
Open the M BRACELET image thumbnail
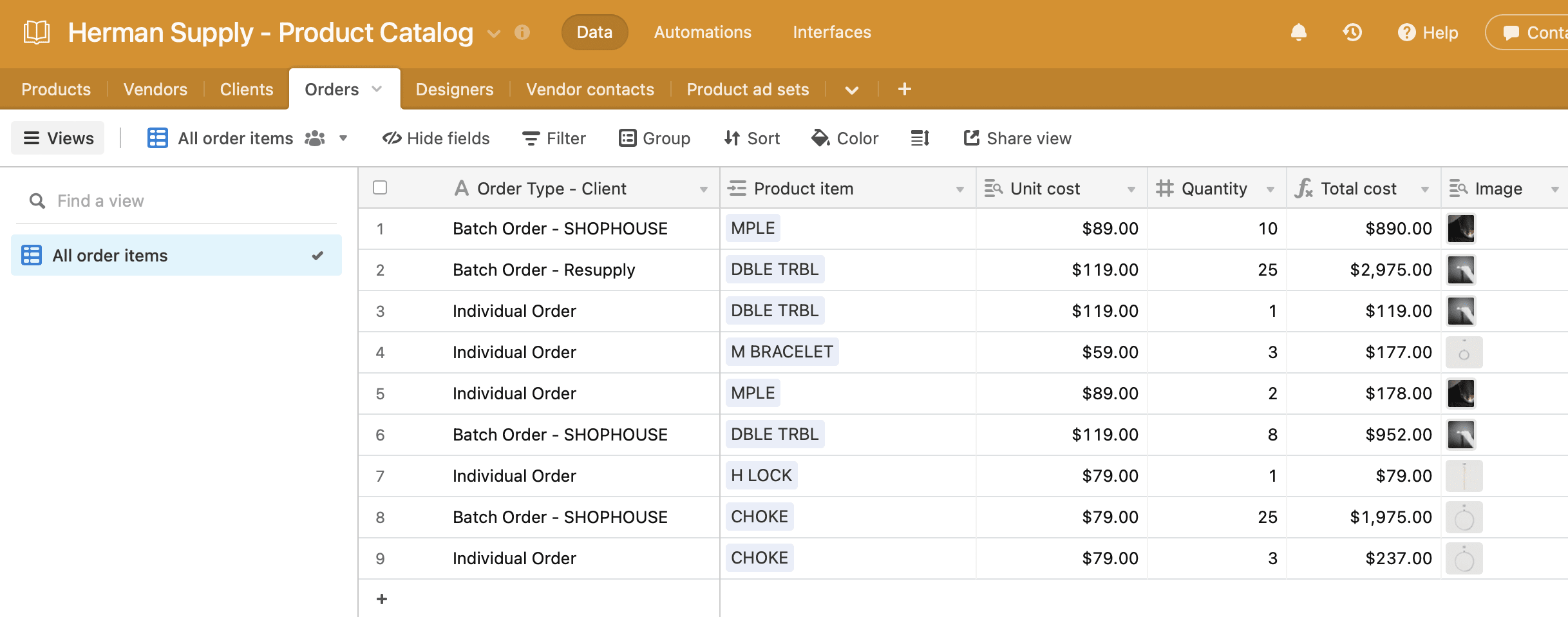point(1464,352)
